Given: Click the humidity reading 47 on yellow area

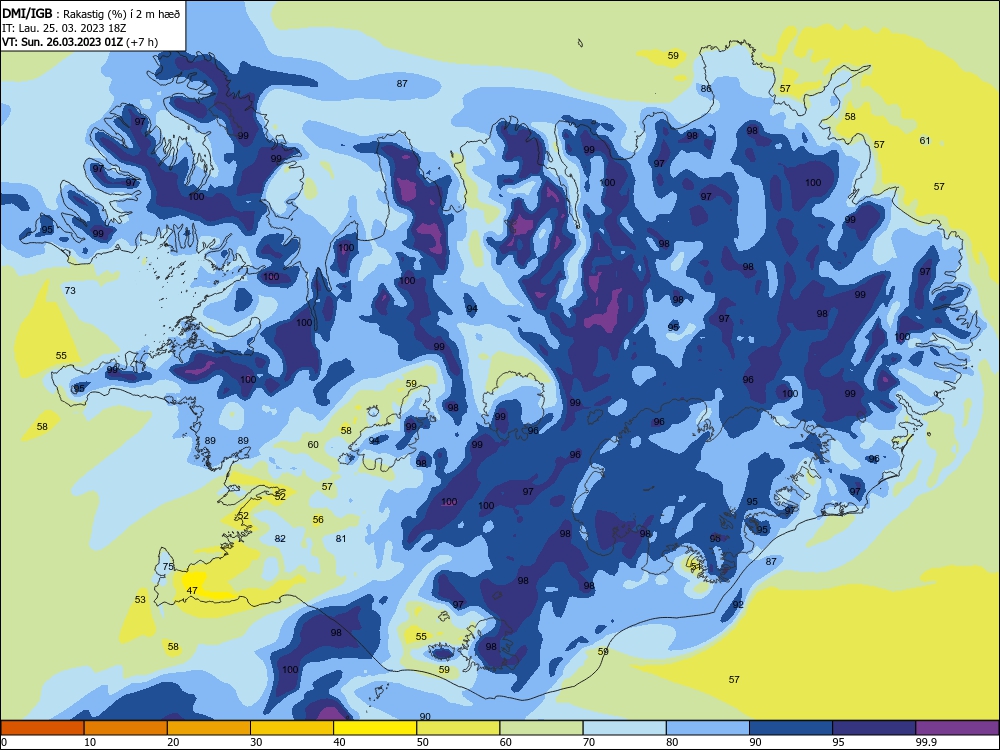Looking at the screenshot, I should [x=192, y=591].
